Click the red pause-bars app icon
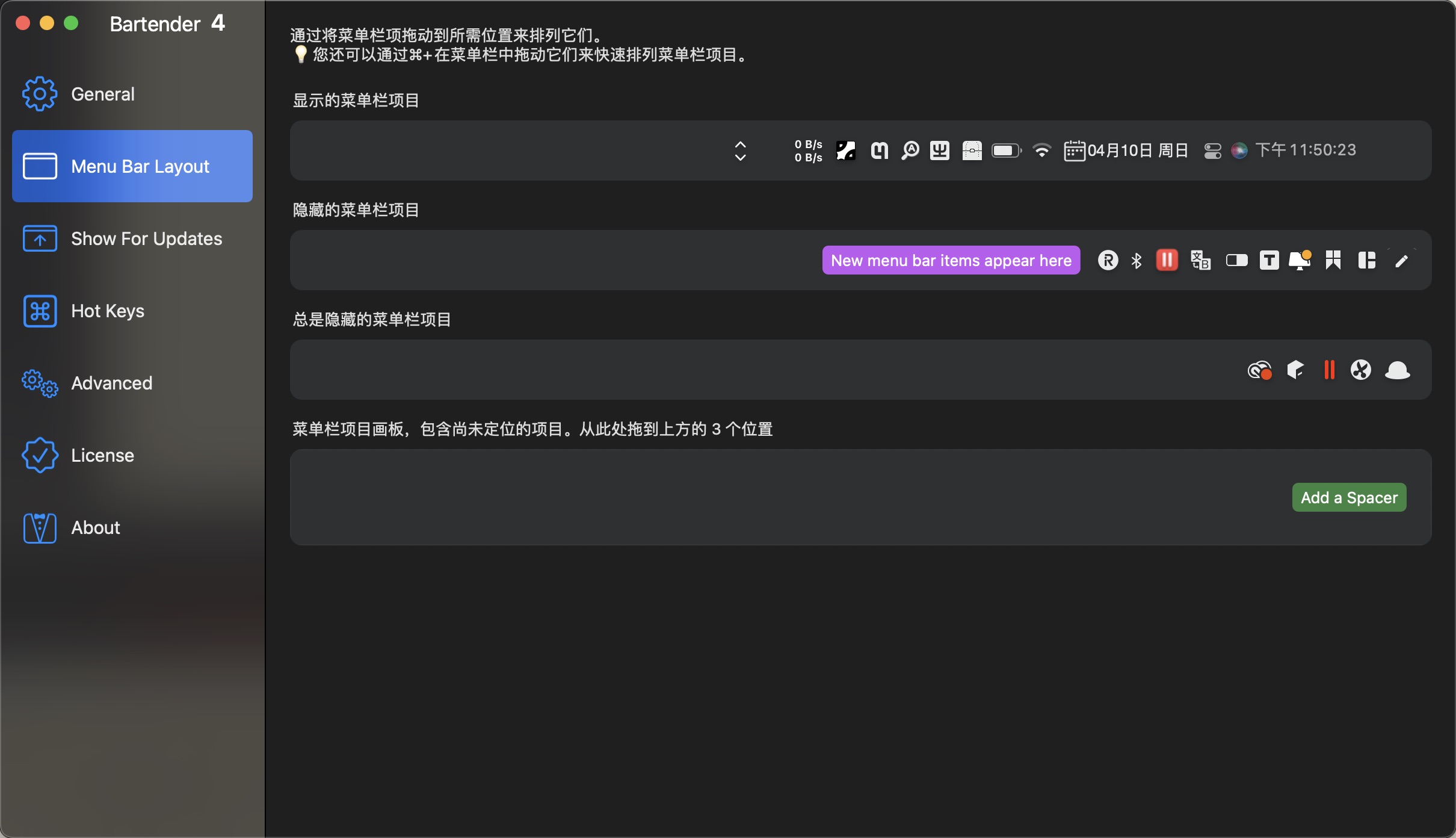1456x838 pixels. [1167, 261]
